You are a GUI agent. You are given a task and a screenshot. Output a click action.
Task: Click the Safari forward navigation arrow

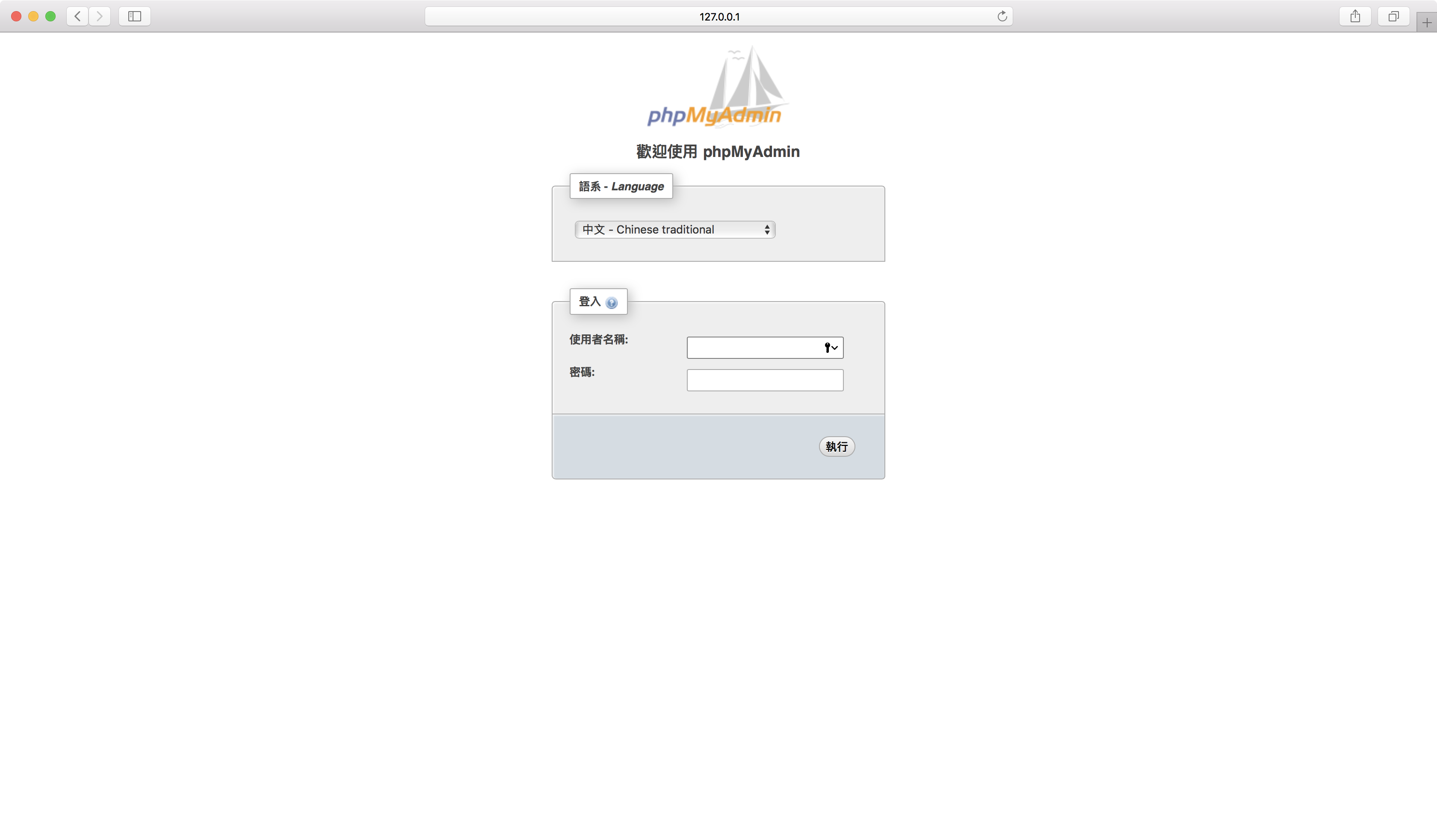(100, 16)
